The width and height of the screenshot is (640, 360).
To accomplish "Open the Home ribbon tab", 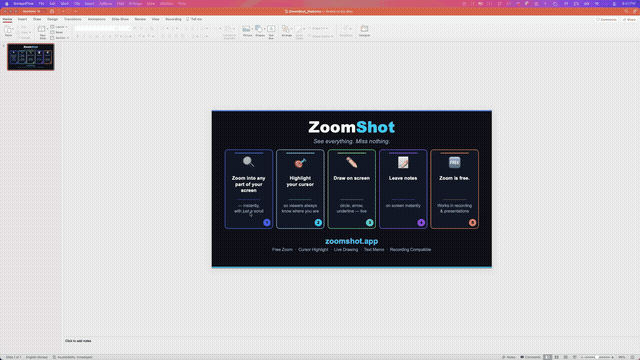I will point(7,19).
